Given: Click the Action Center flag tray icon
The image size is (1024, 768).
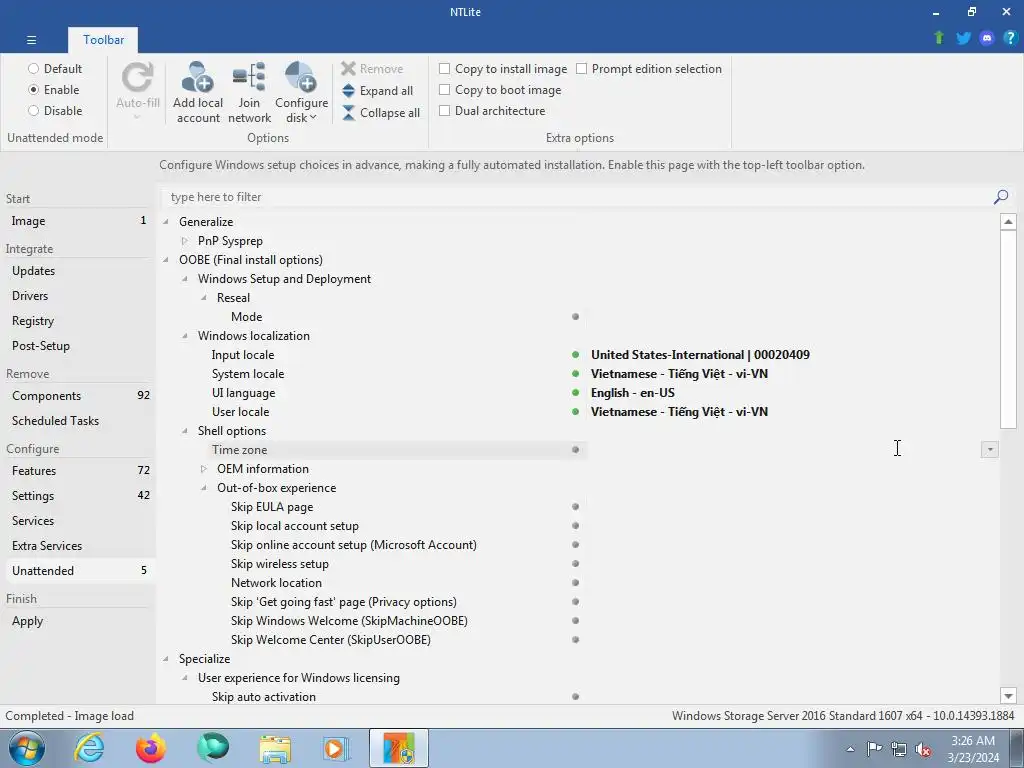Looking at the screenshot, I should pyautogui.click(x=874, y=748).
